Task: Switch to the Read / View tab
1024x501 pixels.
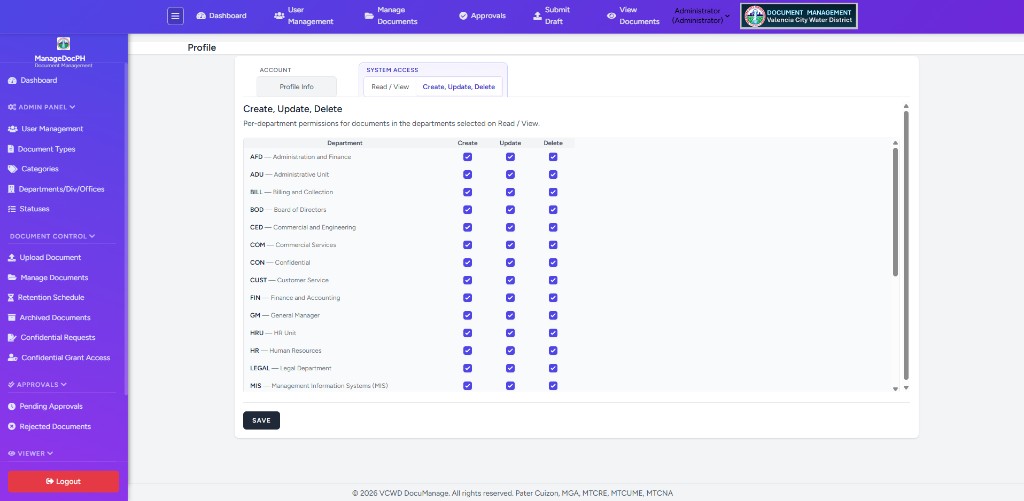Action: [x=390, y=87]
